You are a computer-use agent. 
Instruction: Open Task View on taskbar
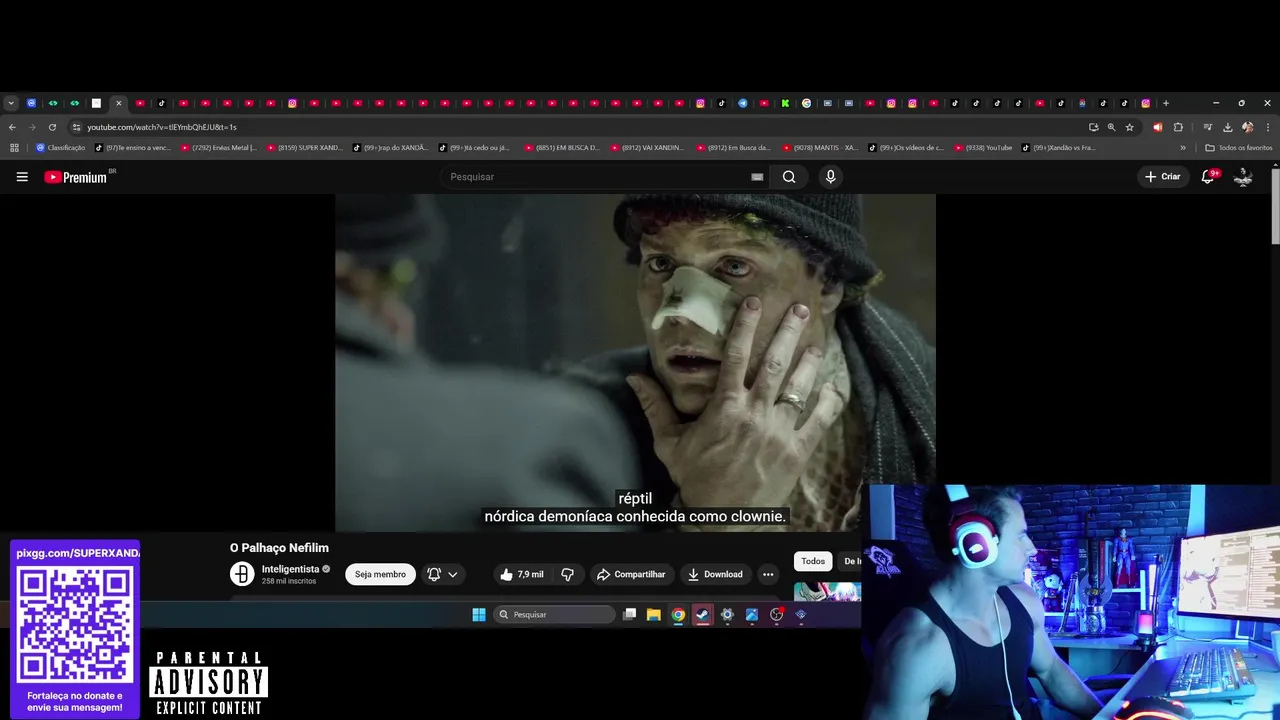coord(629,615)
